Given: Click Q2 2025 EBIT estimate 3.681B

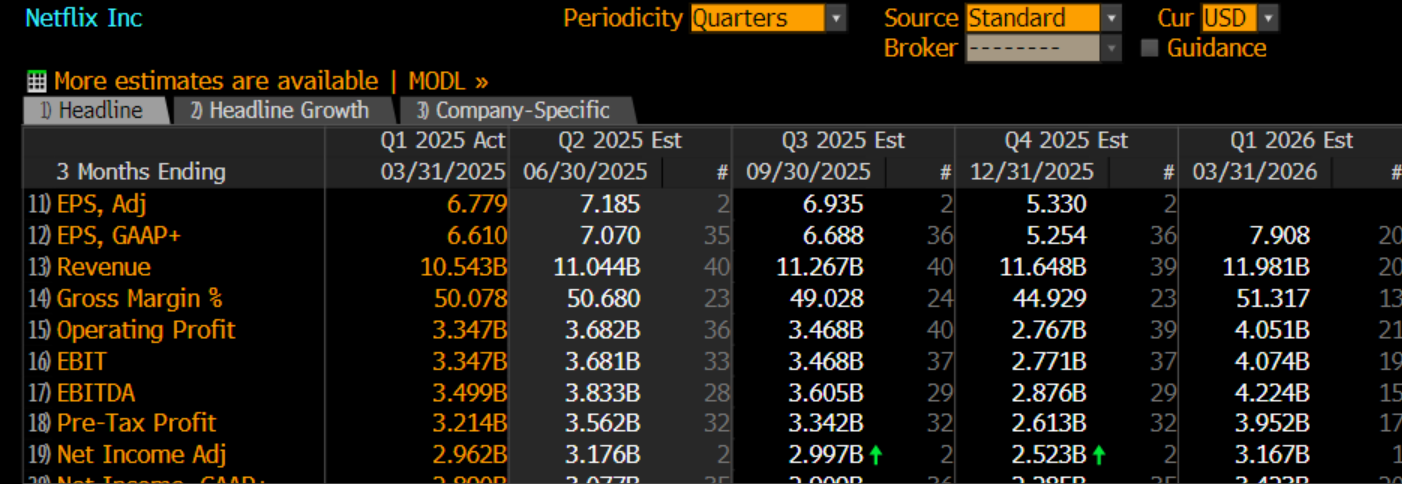Looking at the screenshot, I should point(604,361).
